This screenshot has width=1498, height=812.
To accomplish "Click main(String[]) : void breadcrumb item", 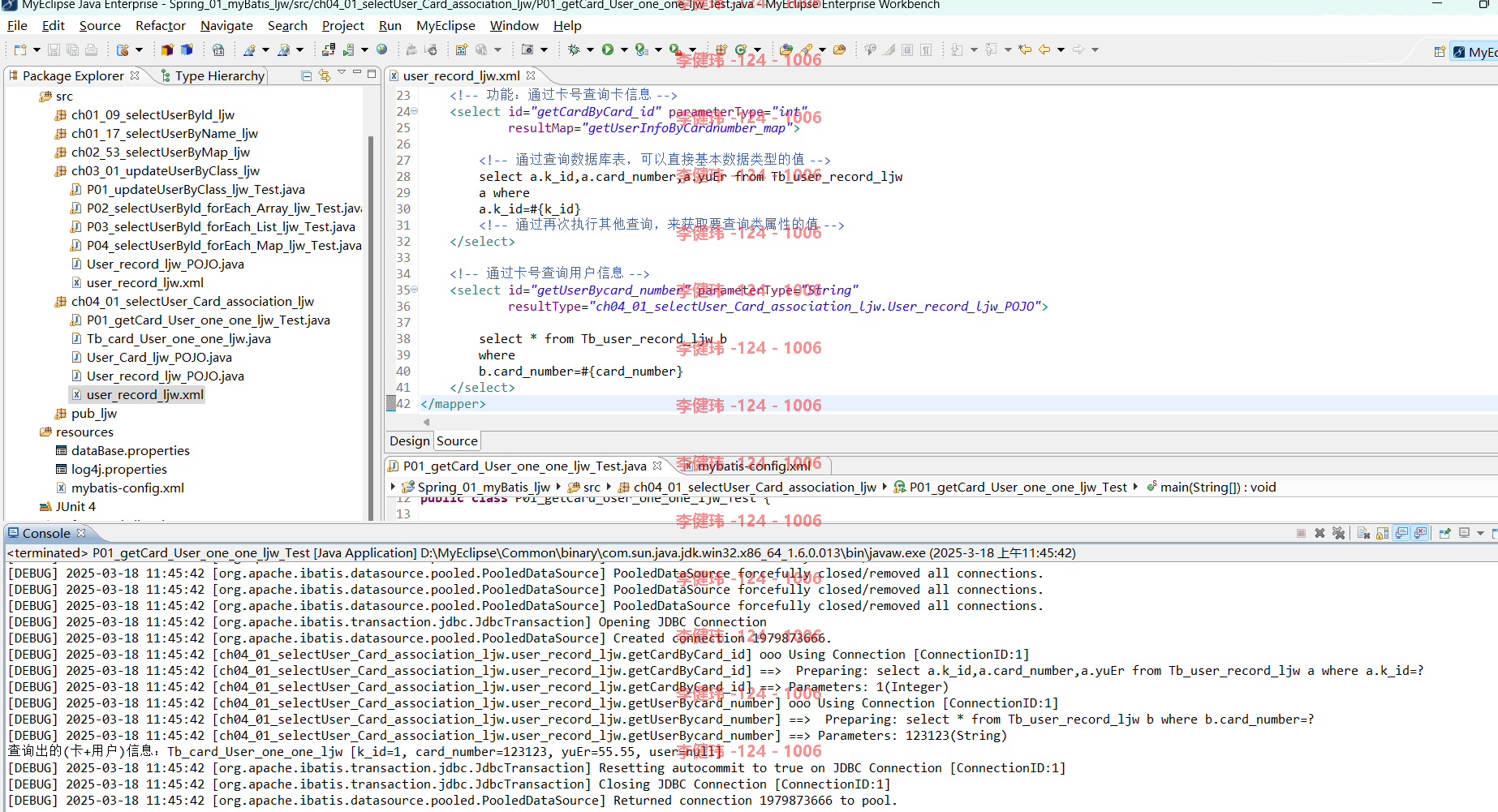I will pyautogui.click(x=1211, y=487).
